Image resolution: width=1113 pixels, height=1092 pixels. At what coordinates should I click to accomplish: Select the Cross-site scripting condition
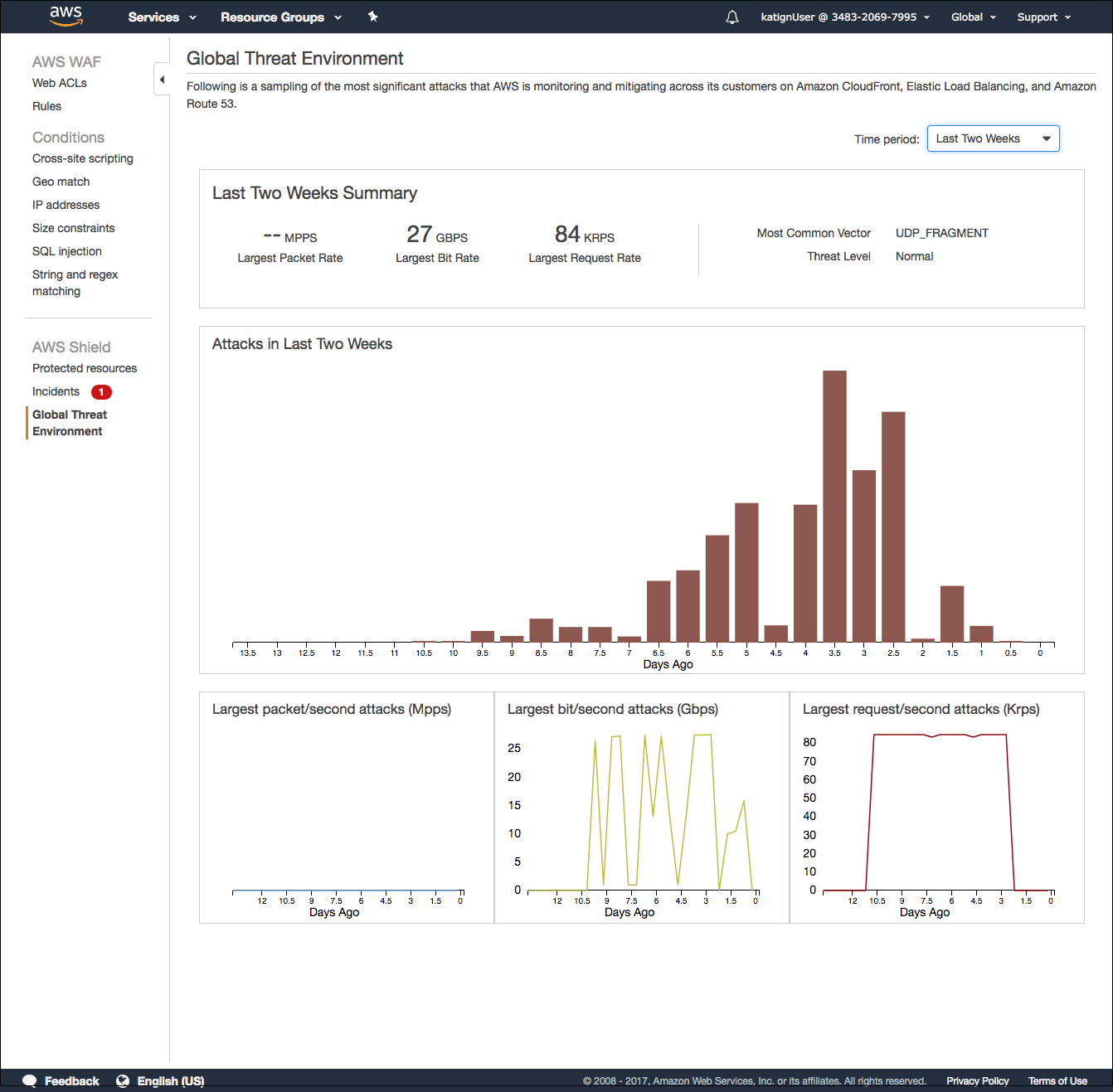click(82, 158)
